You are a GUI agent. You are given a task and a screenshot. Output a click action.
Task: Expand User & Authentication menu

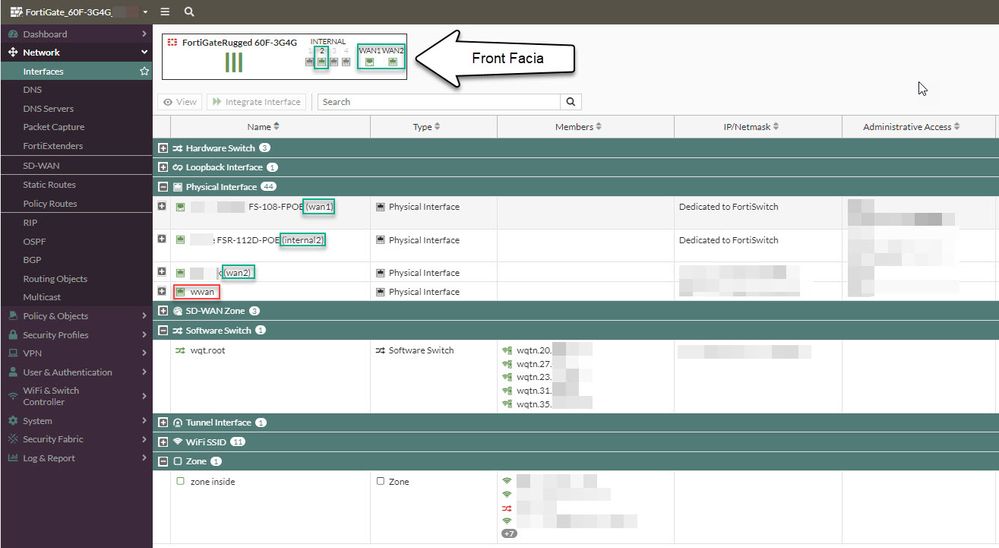[x=76, y=372]
